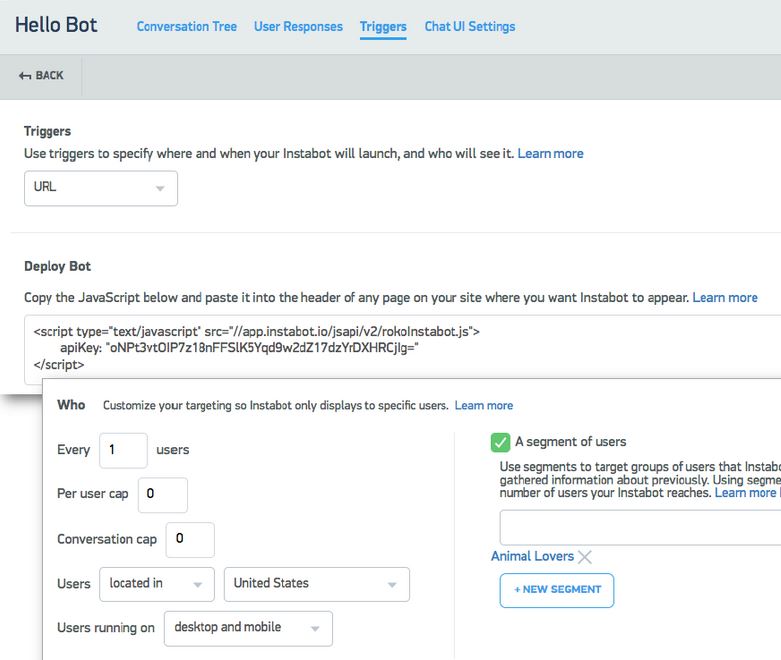The image size is (781, 660).
Task: Open the URL trigger type dropdown
Action: pyautogui.click(x=101, y=188)
